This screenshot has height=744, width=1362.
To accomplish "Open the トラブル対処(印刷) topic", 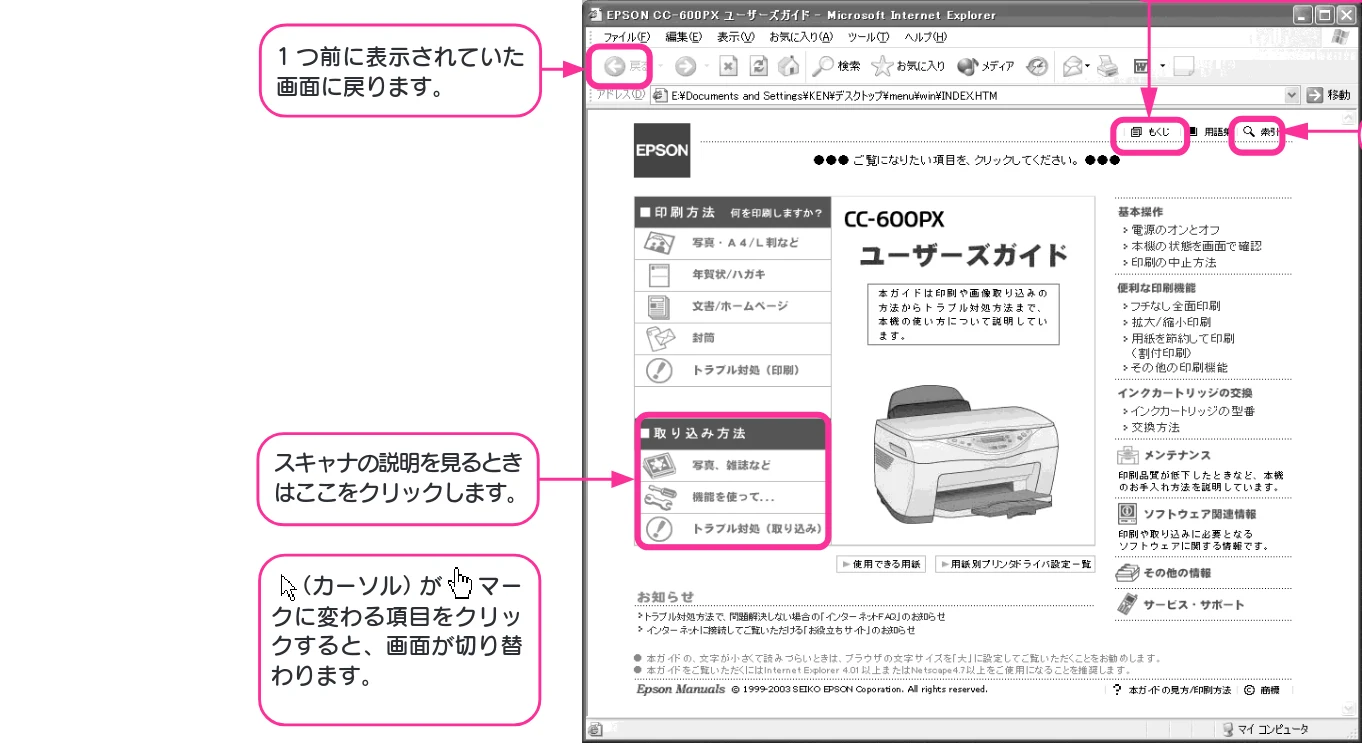I will (732, 370).
